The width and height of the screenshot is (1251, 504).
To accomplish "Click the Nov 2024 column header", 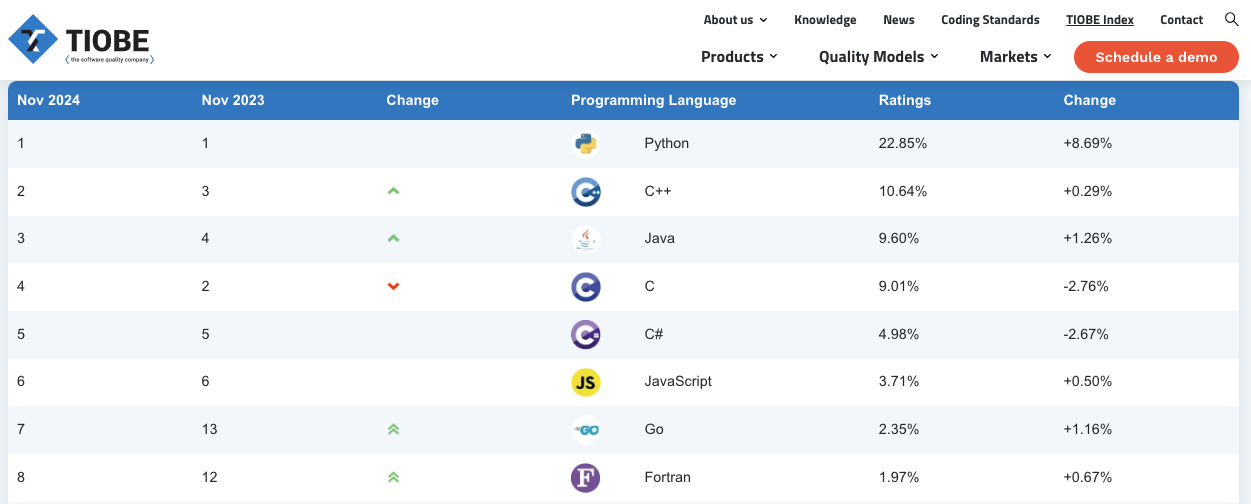I will click(x=49, y=100).
